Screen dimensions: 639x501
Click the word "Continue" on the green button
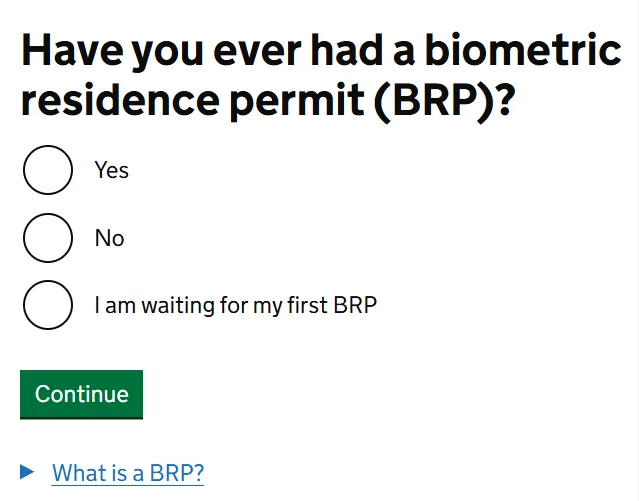point(81,394)
